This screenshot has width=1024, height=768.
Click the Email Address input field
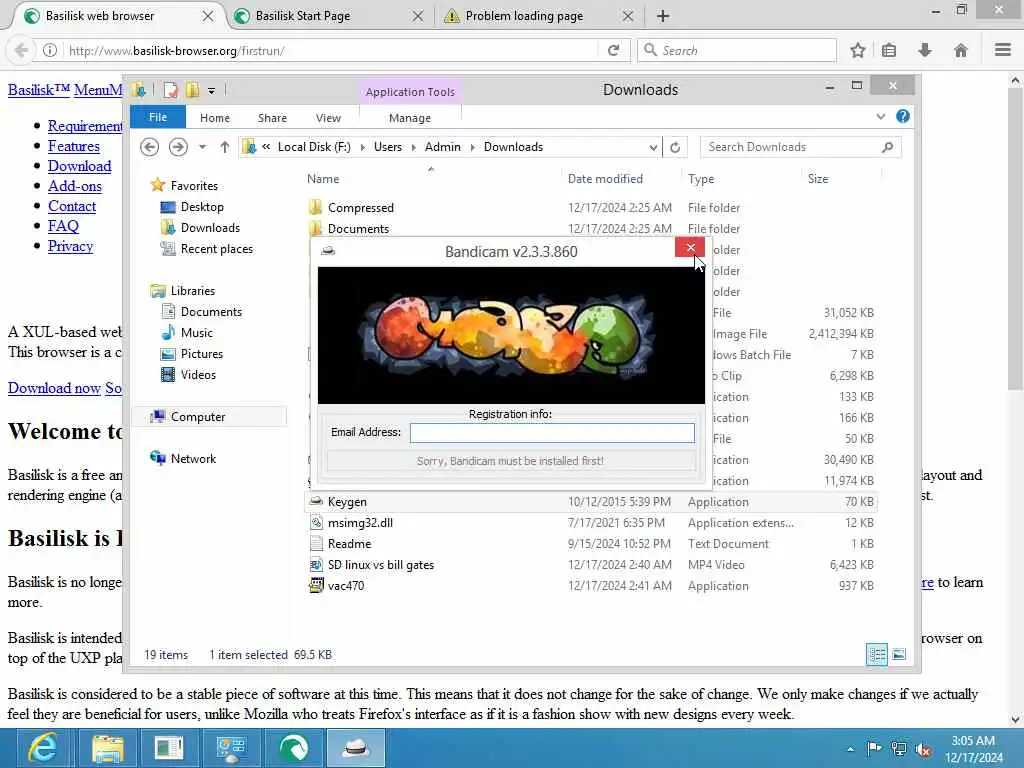pyautogui.click(x=552, y=432)
